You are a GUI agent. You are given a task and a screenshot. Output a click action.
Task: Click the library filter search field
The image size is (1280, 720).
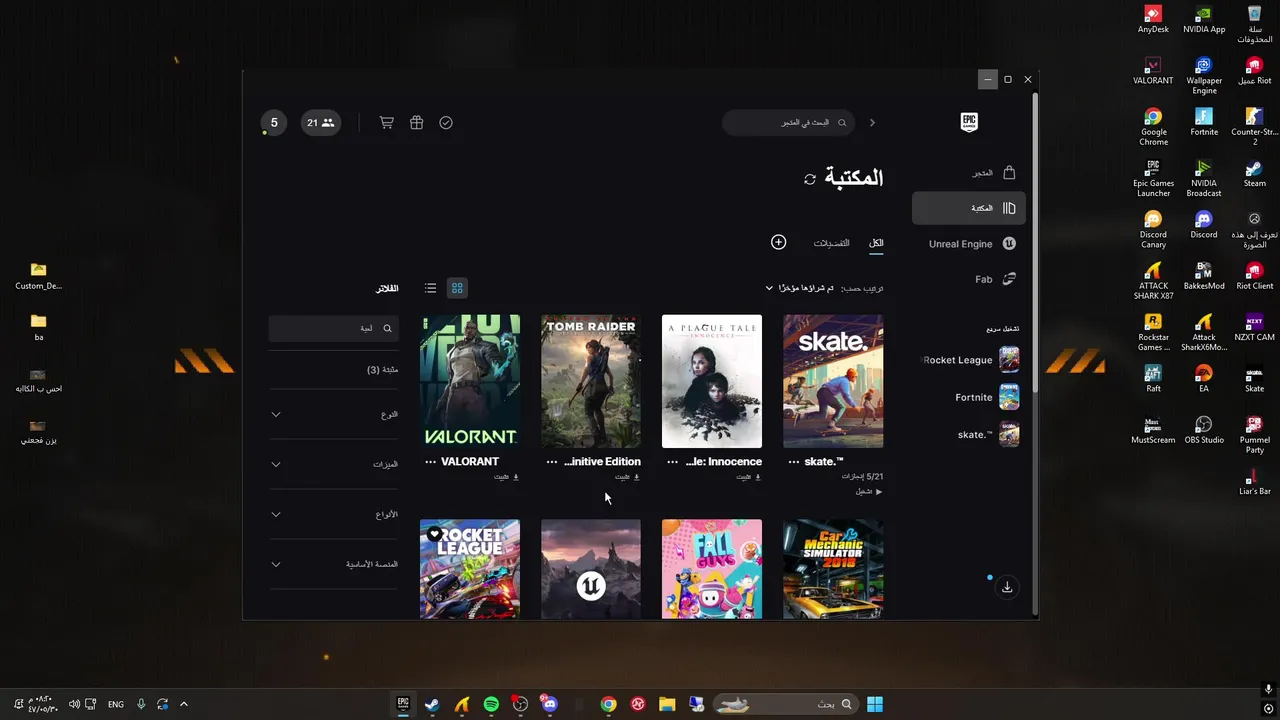[x=333, y=328]
